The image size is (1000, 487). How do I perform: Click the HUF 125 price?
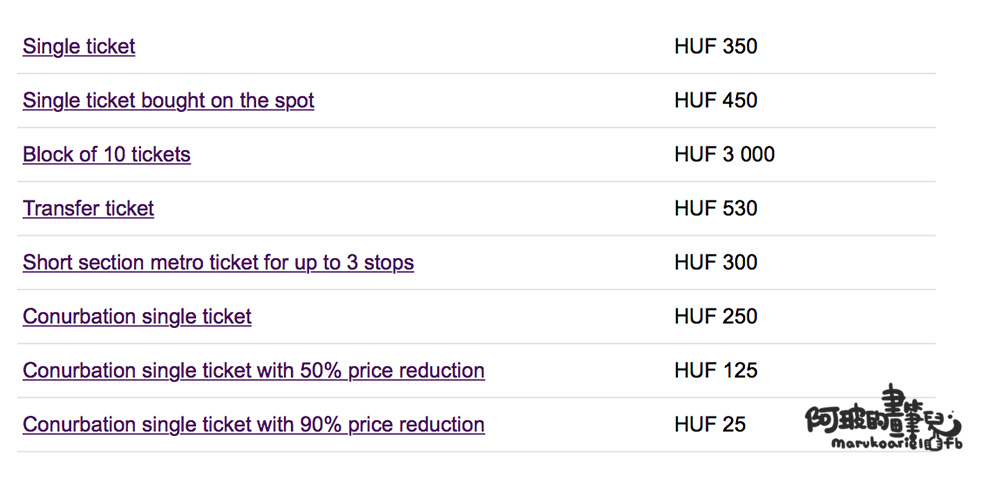[x=716, y=370]
